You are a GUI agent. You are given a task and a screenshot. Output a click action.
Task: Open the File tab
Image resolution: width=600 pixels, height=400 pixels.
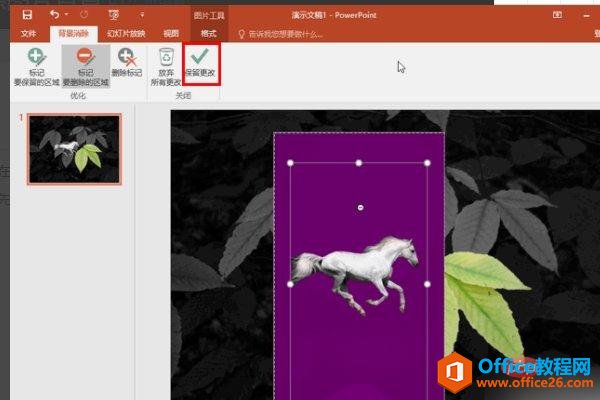point(28,33)
